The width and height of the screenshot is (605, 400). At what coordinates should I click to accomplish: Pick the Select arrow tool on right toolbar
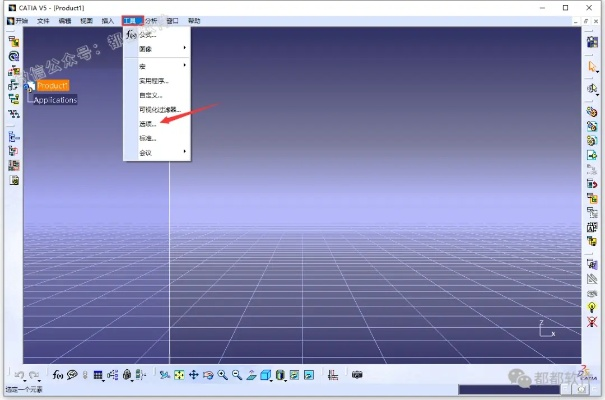point(592,66)
